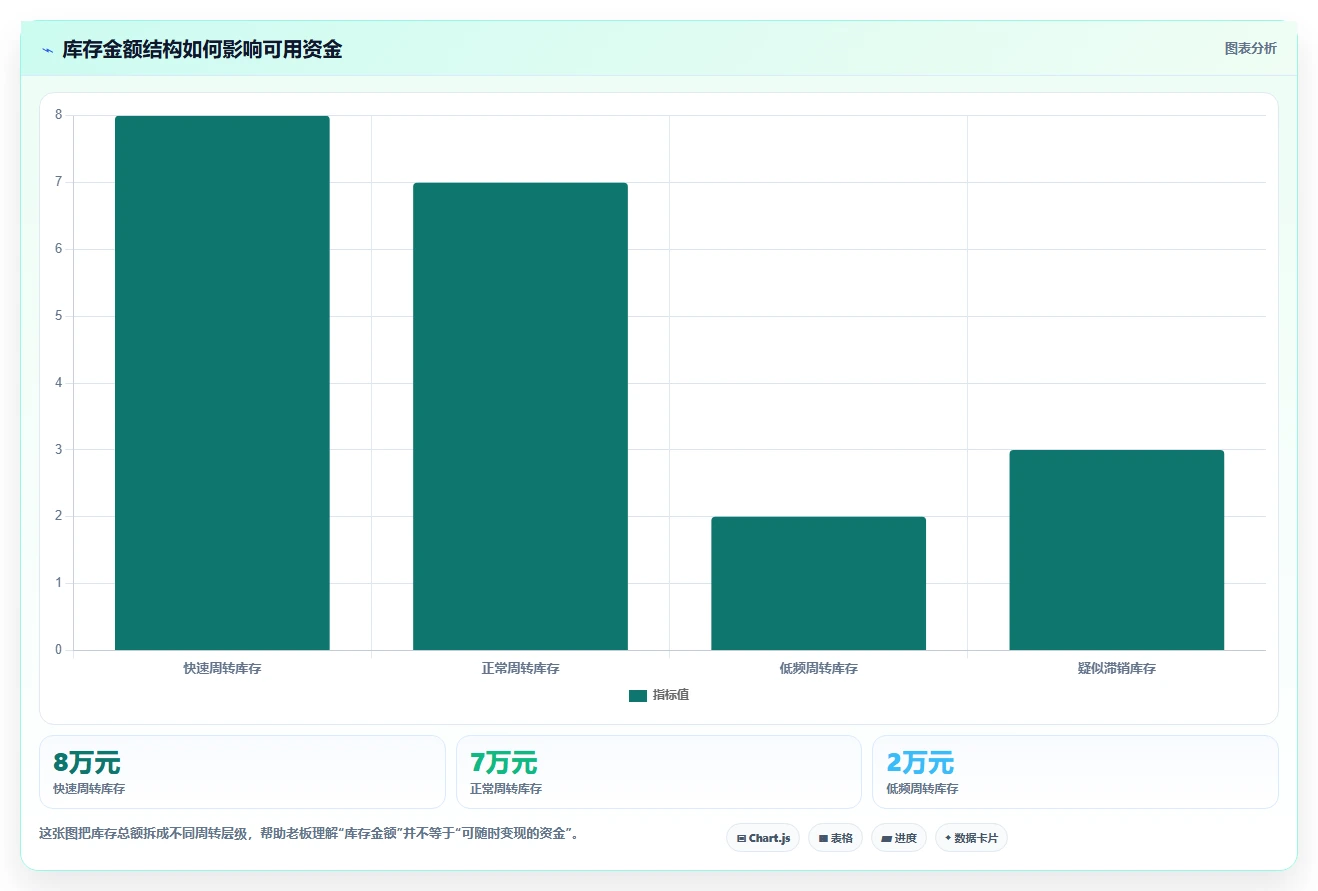Click the 疑似滞销库存 bar in chart
Image resolution: width=1318 pixels, height=891 pixels.
tap(1116, 550)
